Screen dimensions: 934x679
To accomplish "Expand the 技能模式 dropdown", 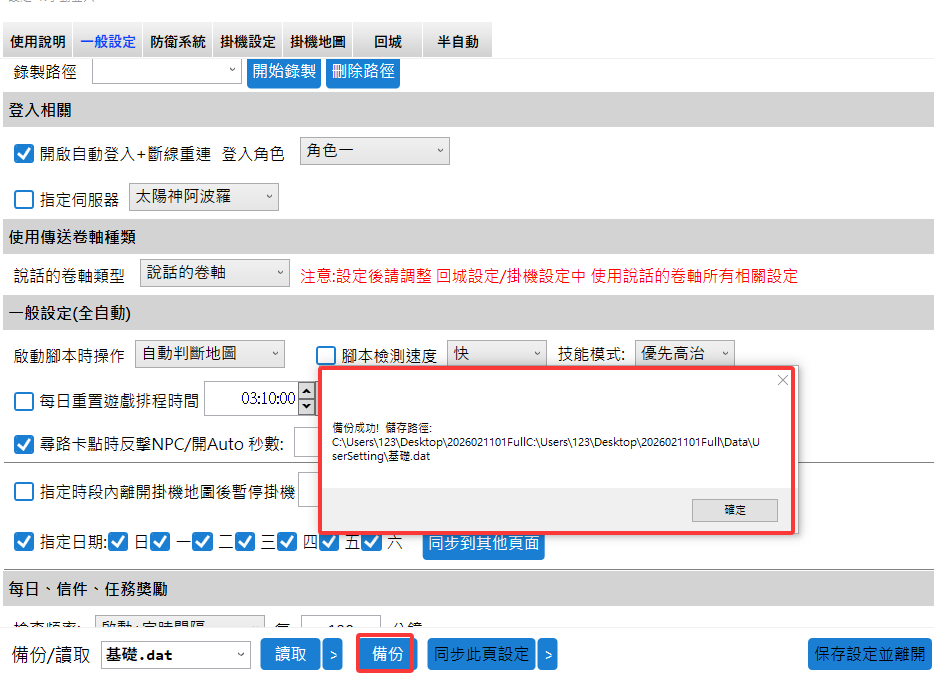I will (684, 353).
